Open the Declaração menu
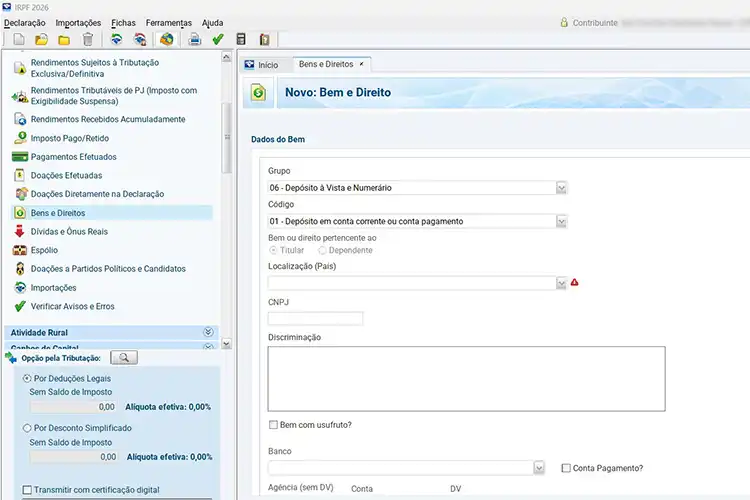This screenshot has height=500, width=750. tap(24, 22)
